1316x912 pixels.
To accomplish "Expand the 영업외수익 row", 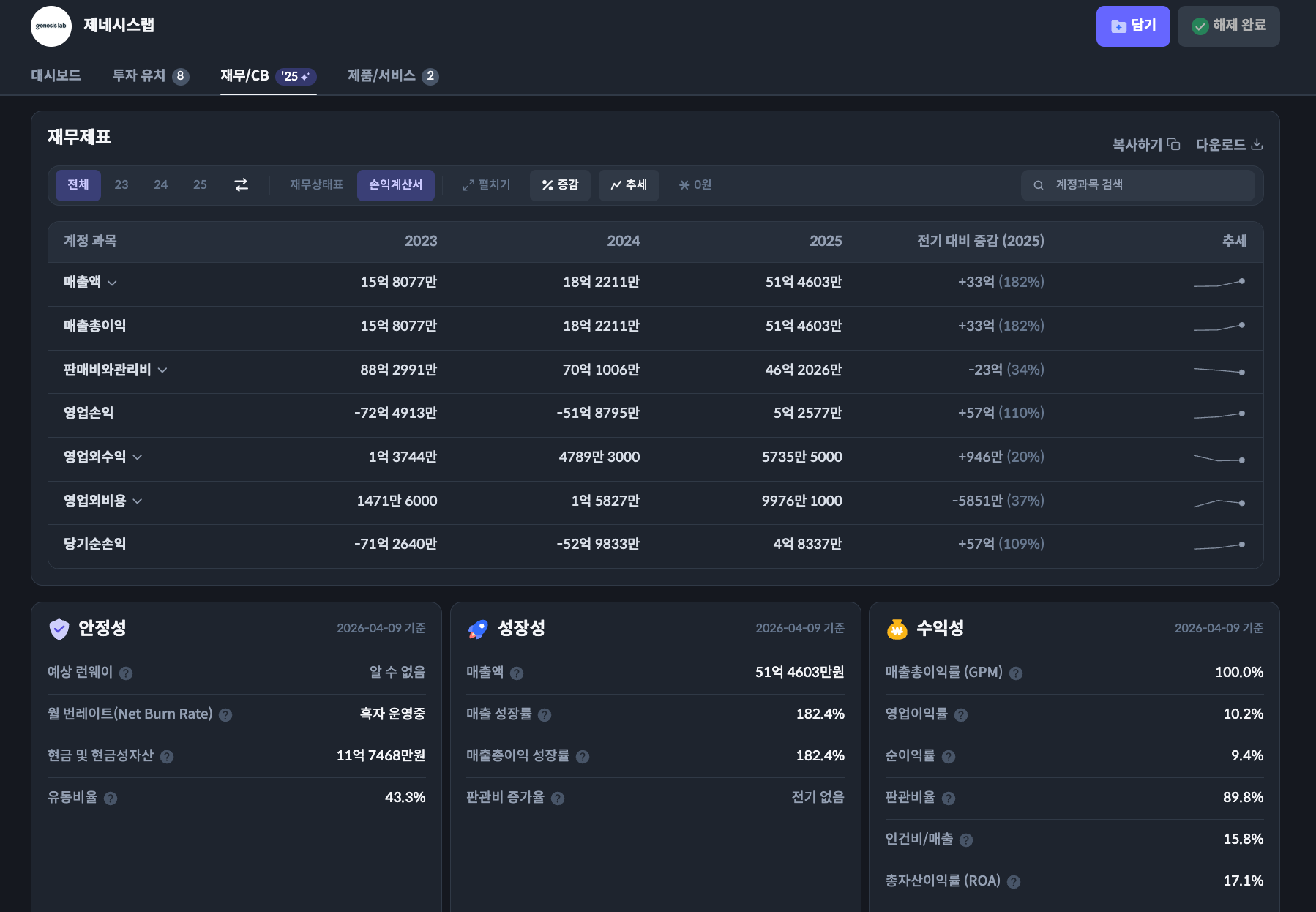I will pyautogui.click(x=138, y=457).
